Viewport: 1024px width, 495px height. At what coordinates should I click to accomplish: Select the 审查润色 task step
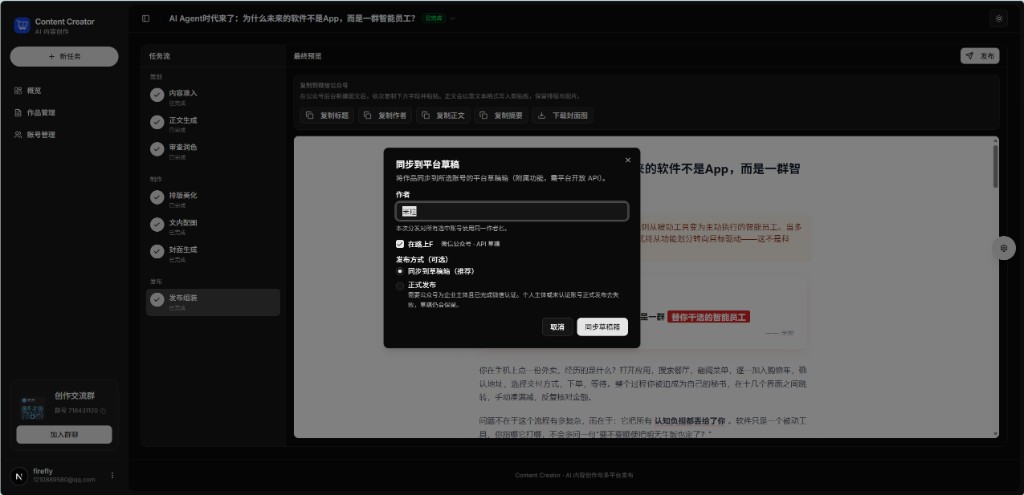(x=213, y=150)
